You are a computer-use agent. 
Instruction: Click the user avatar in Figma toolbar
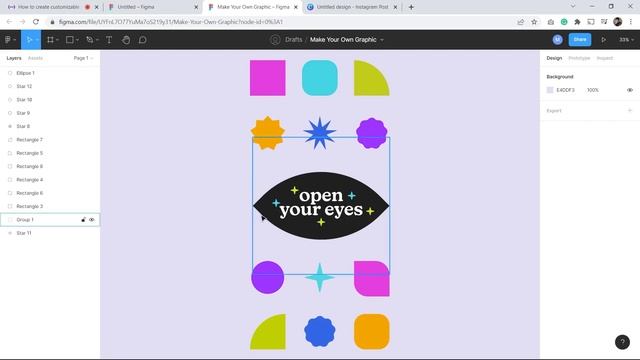[x=557, y=40]
